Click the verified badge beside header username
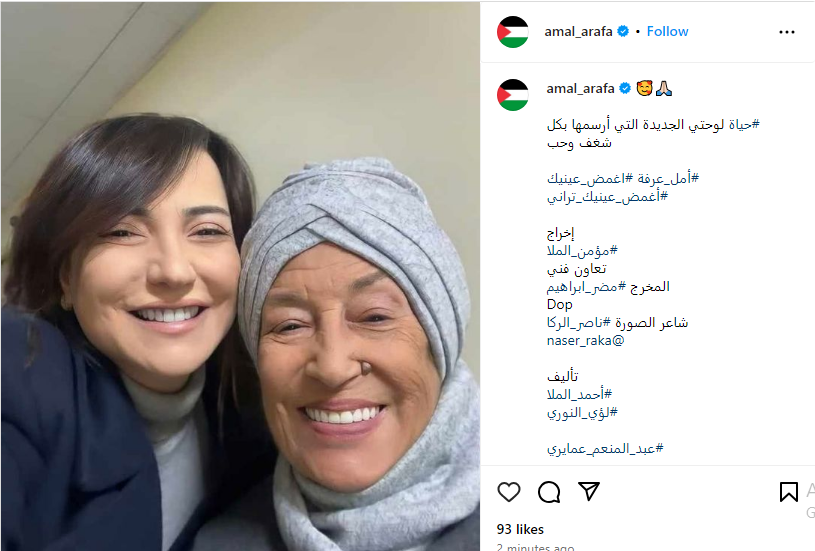Image resolution: width=815 pixels, height=551 pixels. tap(623, 32)
